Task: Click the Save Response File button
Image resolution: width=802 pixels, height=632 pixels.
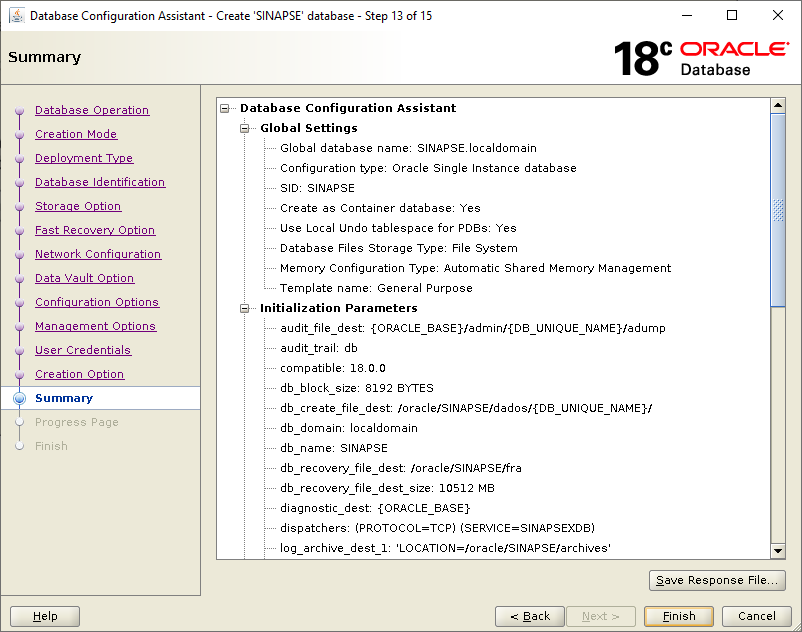Action: [x=717, y=580]
